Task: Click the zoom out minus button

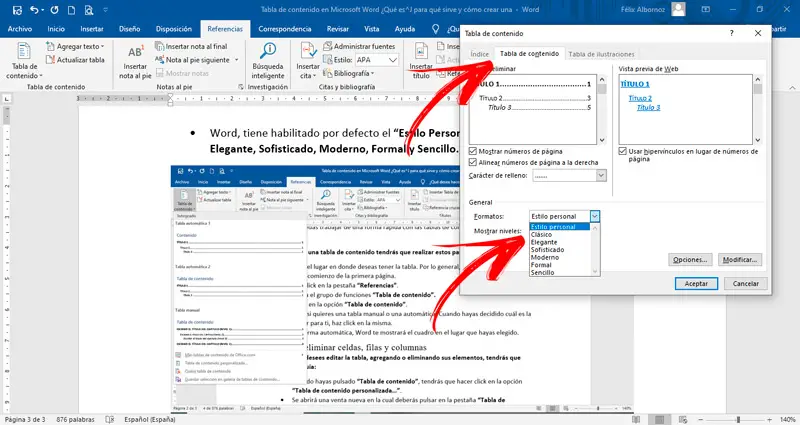Action: click(x=700, y=419)
